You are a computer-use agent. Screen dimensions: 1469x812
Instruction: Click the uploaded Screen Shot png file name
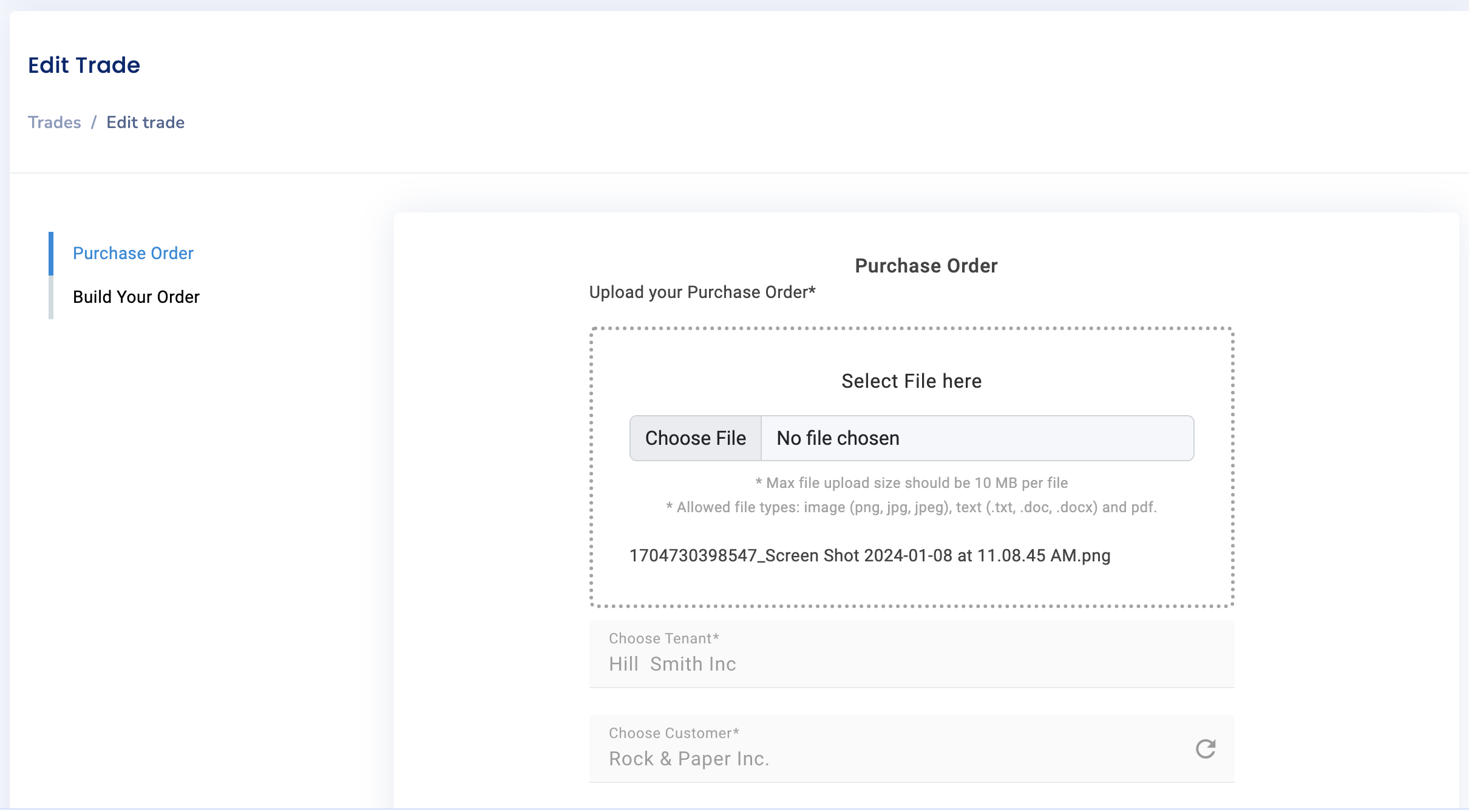pyautogui.click(x=869, y=555)
